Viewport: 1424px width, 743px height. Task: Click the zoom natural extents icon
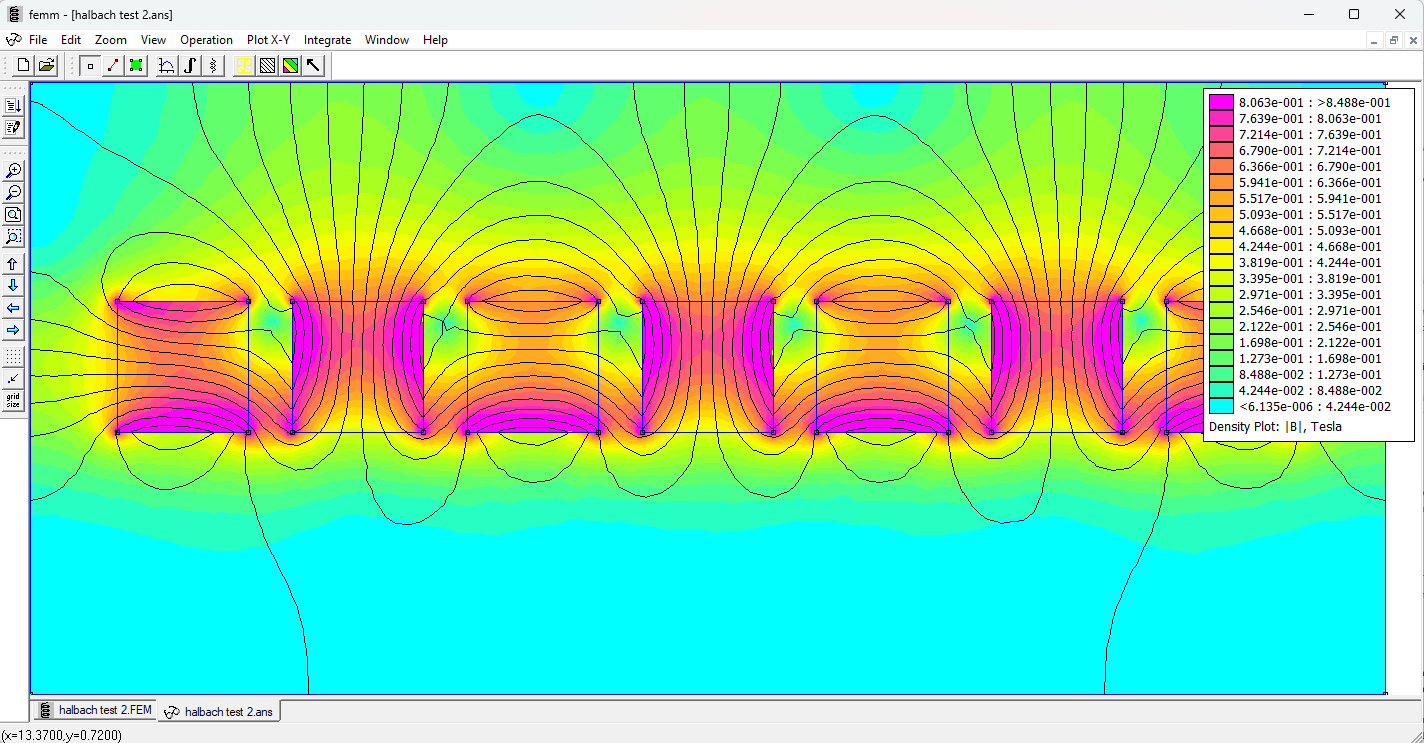coord(13,215)
